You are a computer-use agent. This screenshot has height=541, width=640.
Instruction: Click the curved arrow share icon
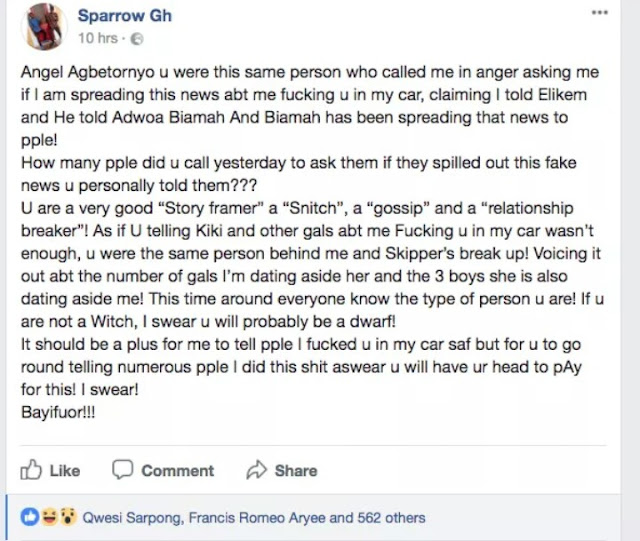[256, 470]
